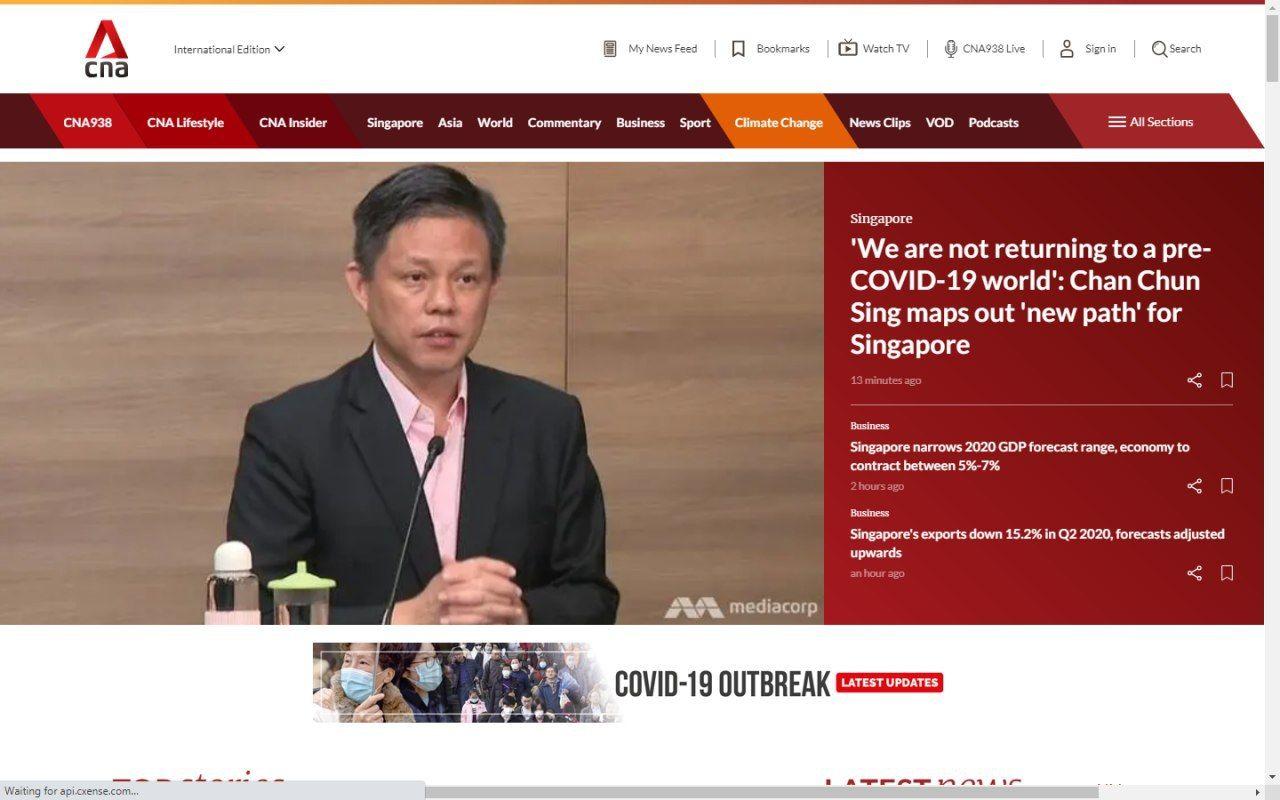The image size is (1280, 800).
Task: Open the Search magnifier icon
Action: click(x=1159, y=49)
